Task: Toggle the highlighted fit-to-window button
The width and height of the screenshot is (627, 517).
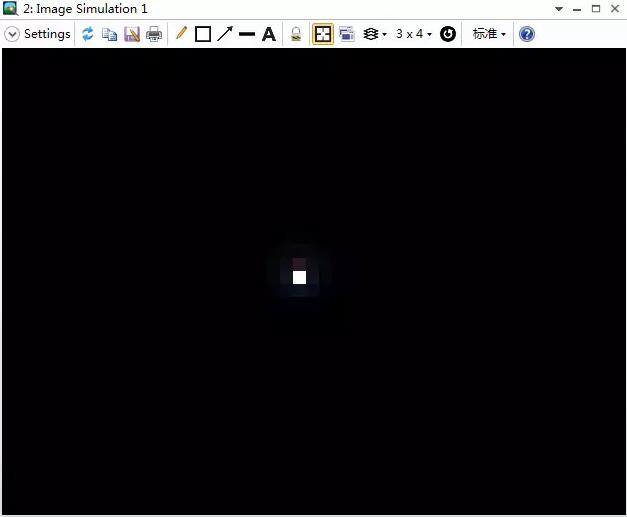Action: (x=323, y=34)
